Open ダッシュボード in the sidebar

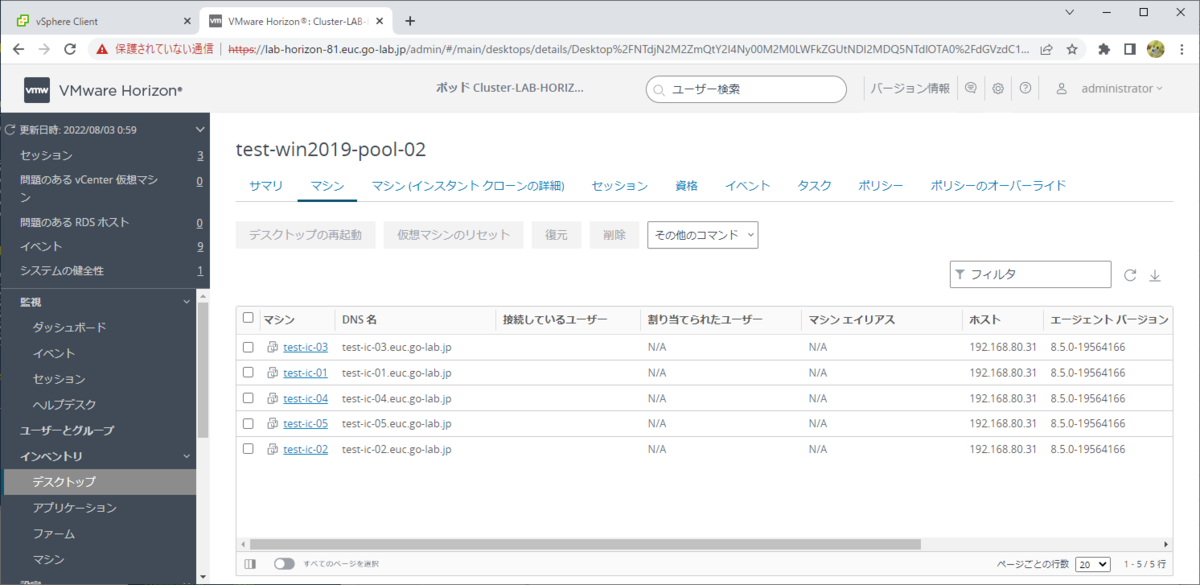tap(69, 327)
